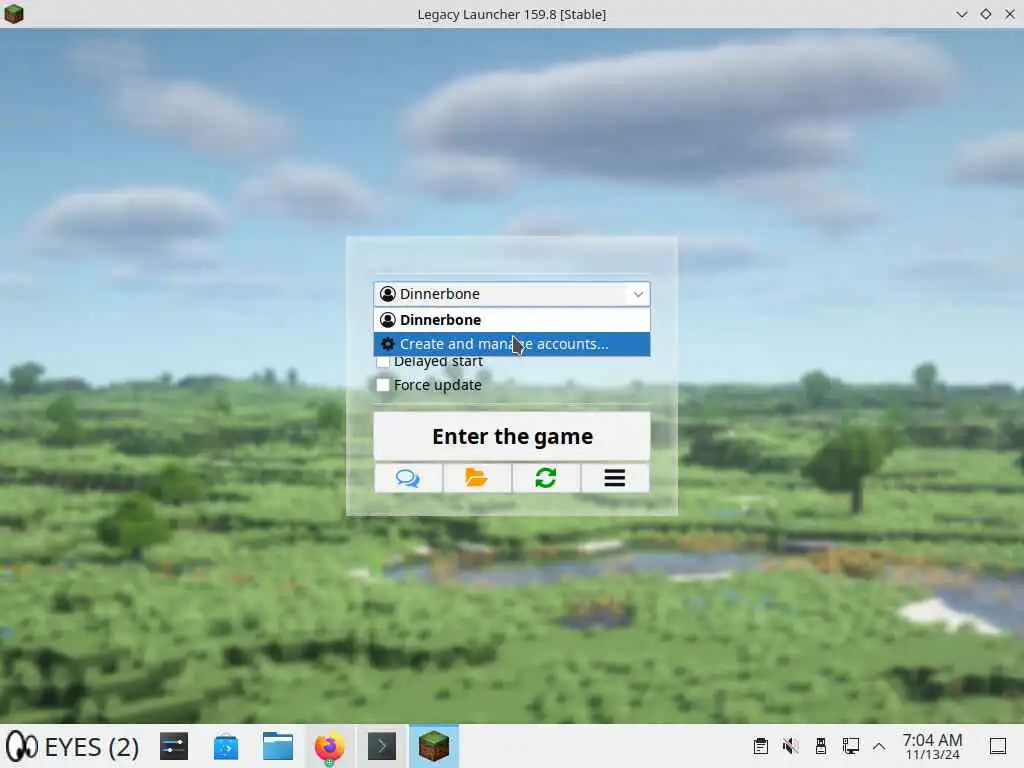The width and height of the screenshot is (1024, 768).
Task: Close the Legacy Launcher window
Action: click(1010, 14)
